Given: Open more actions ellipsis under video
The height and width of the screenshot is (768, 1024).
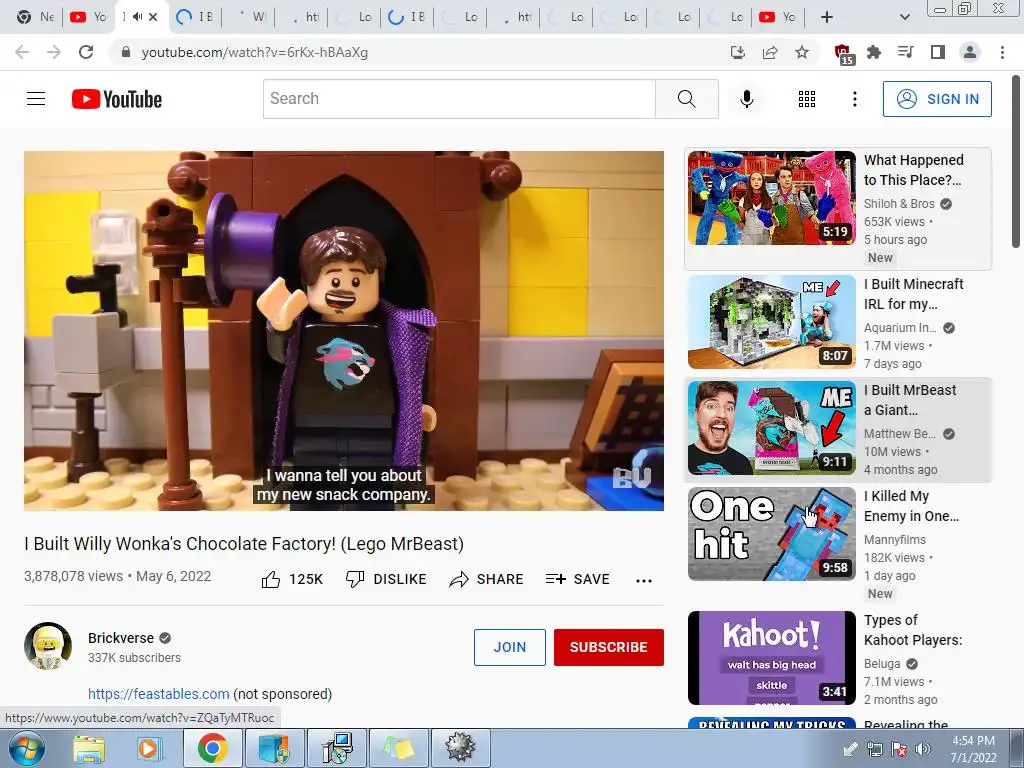Looking at the screenshot, I should 644,580.
